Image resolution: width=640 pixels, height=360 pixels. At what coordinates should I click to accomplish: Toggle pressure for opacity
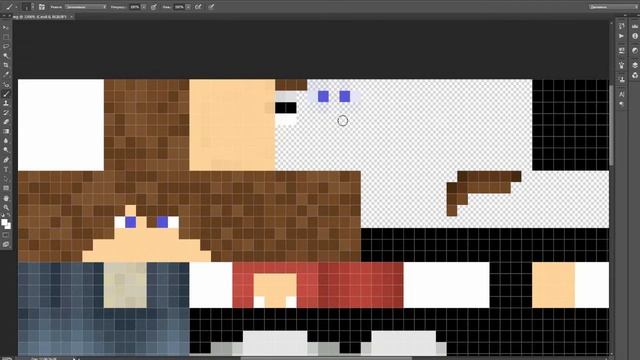(x=154, y=7)
